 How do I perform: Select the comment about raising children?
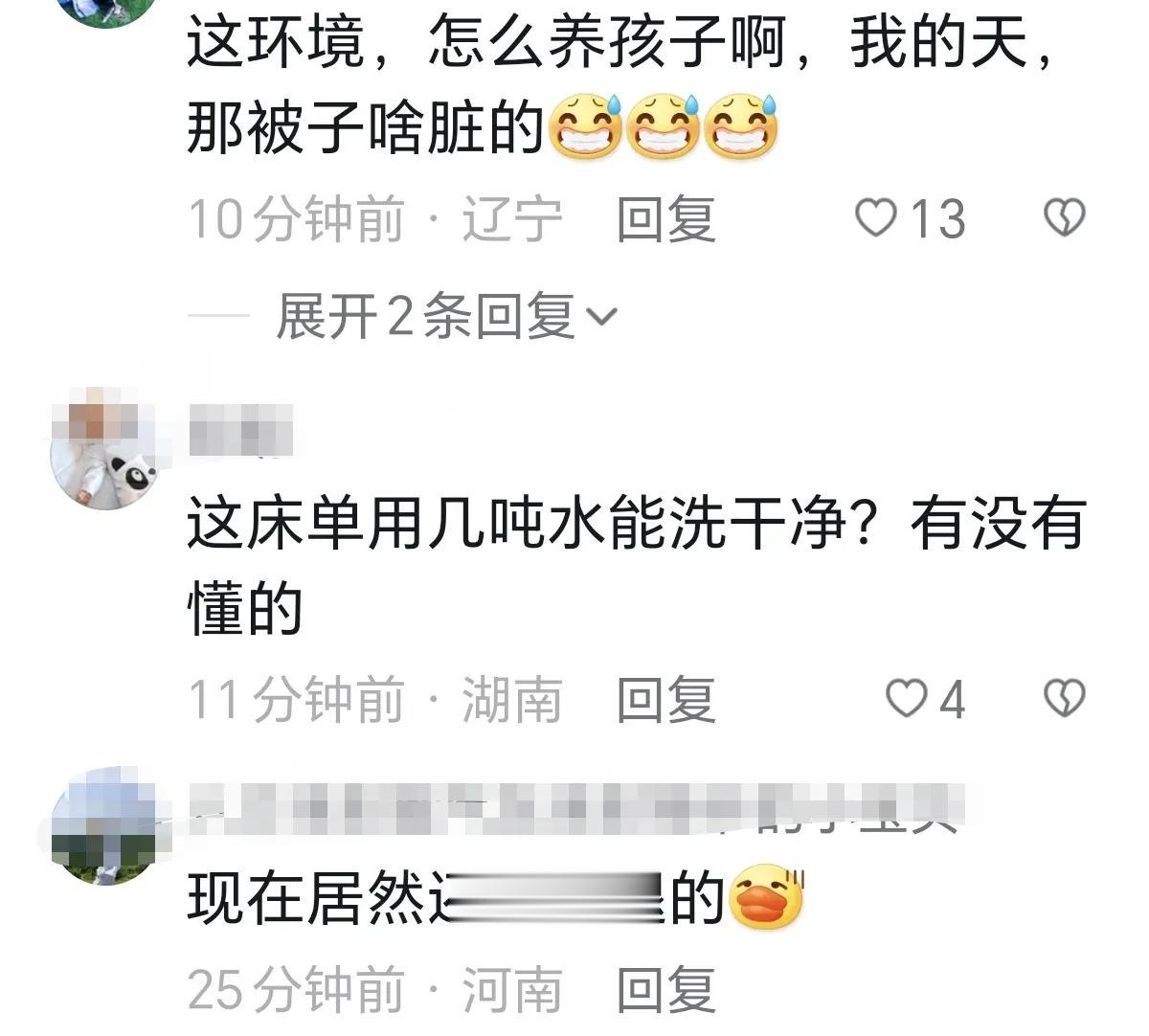tap(622, 86)
